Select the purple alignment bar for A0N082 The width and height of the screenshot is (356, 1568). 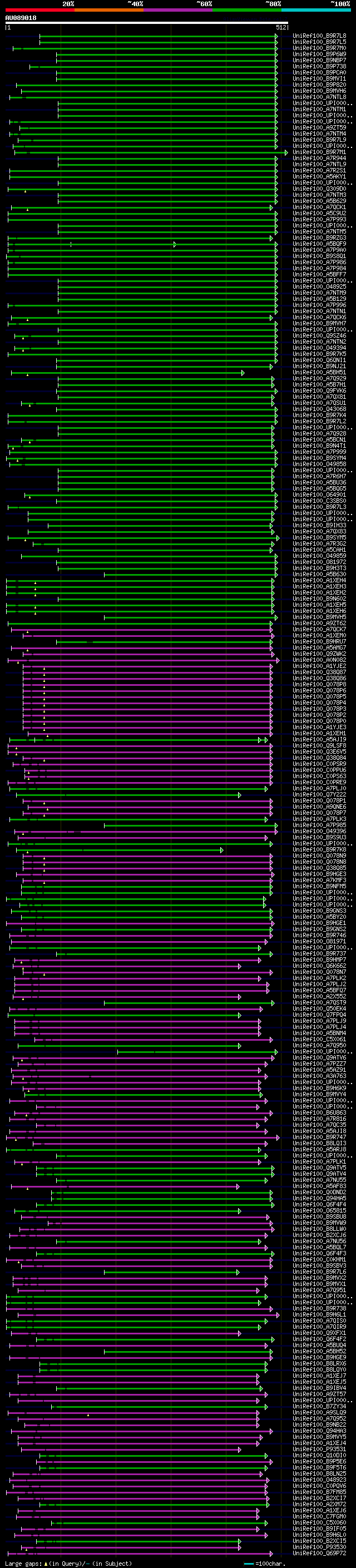pos(144,660)
